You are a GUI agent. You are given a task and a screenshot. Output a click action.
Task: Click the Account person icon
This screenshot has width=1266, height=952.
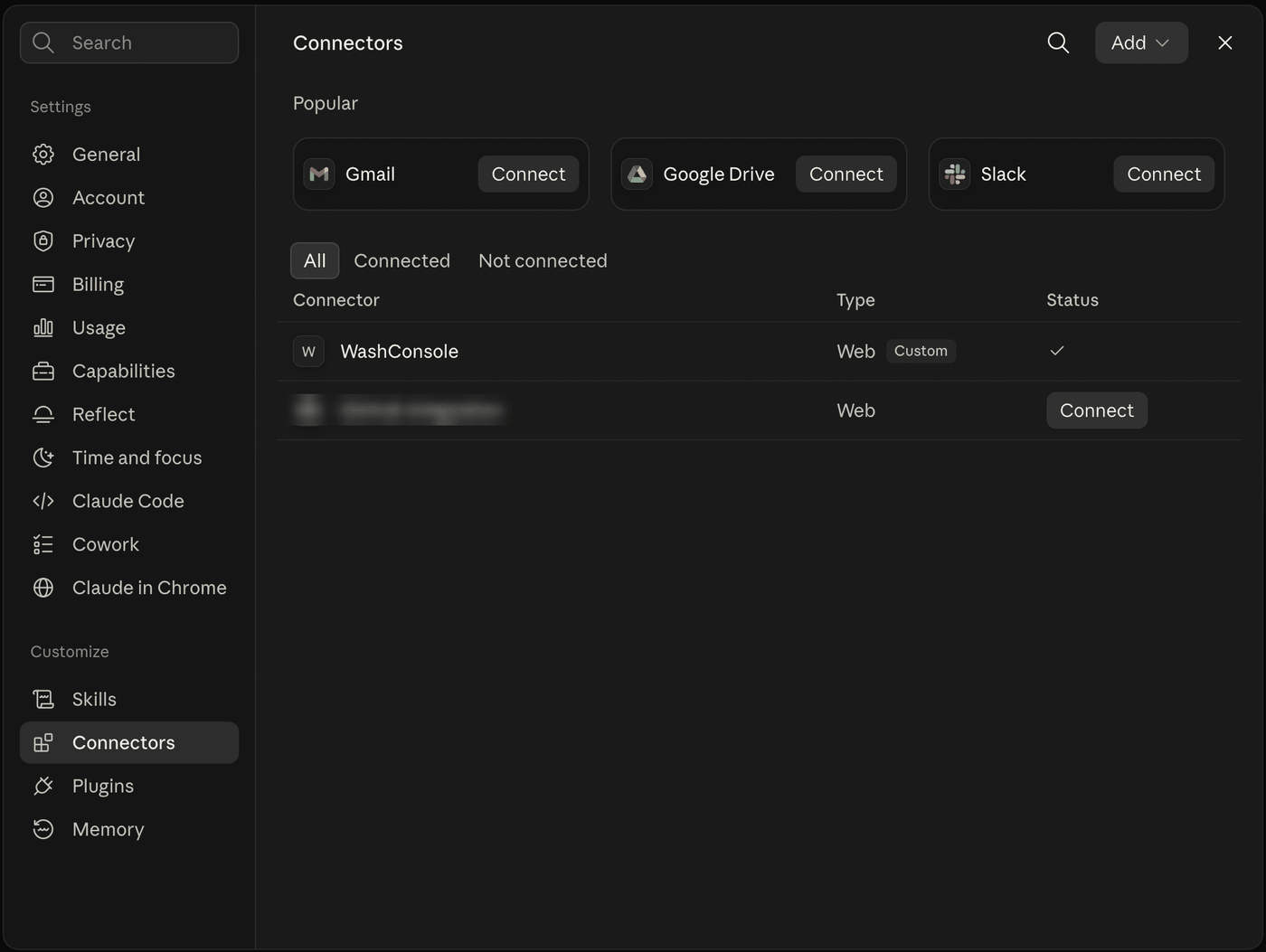pyautogui.click(x=43, y=198)
